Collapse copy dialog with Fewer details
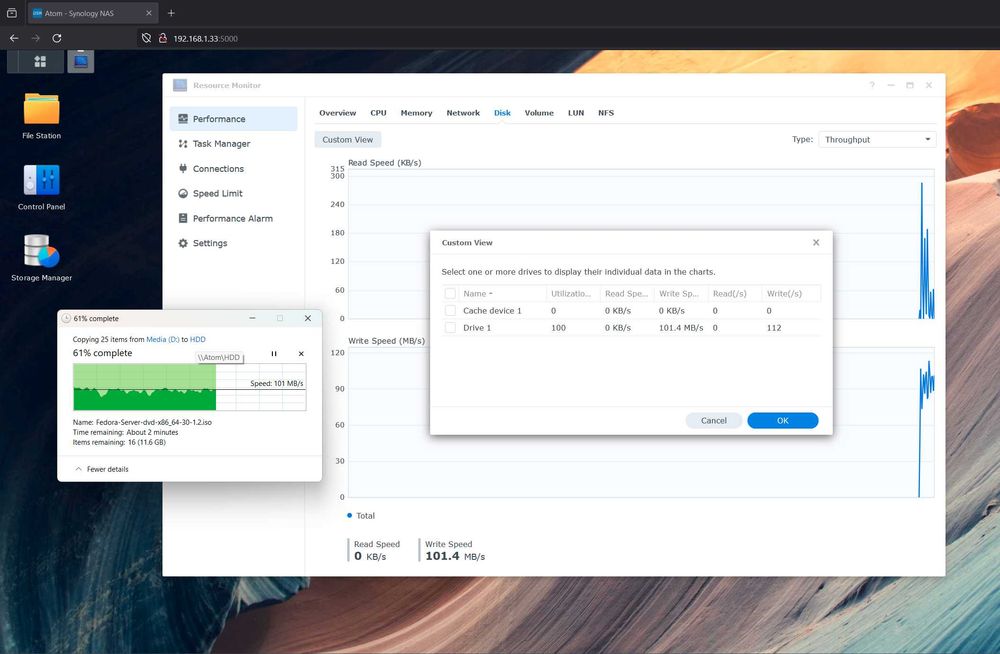Image resolution: width=1000 pixels, height=654 pixels. pos(102,469)
